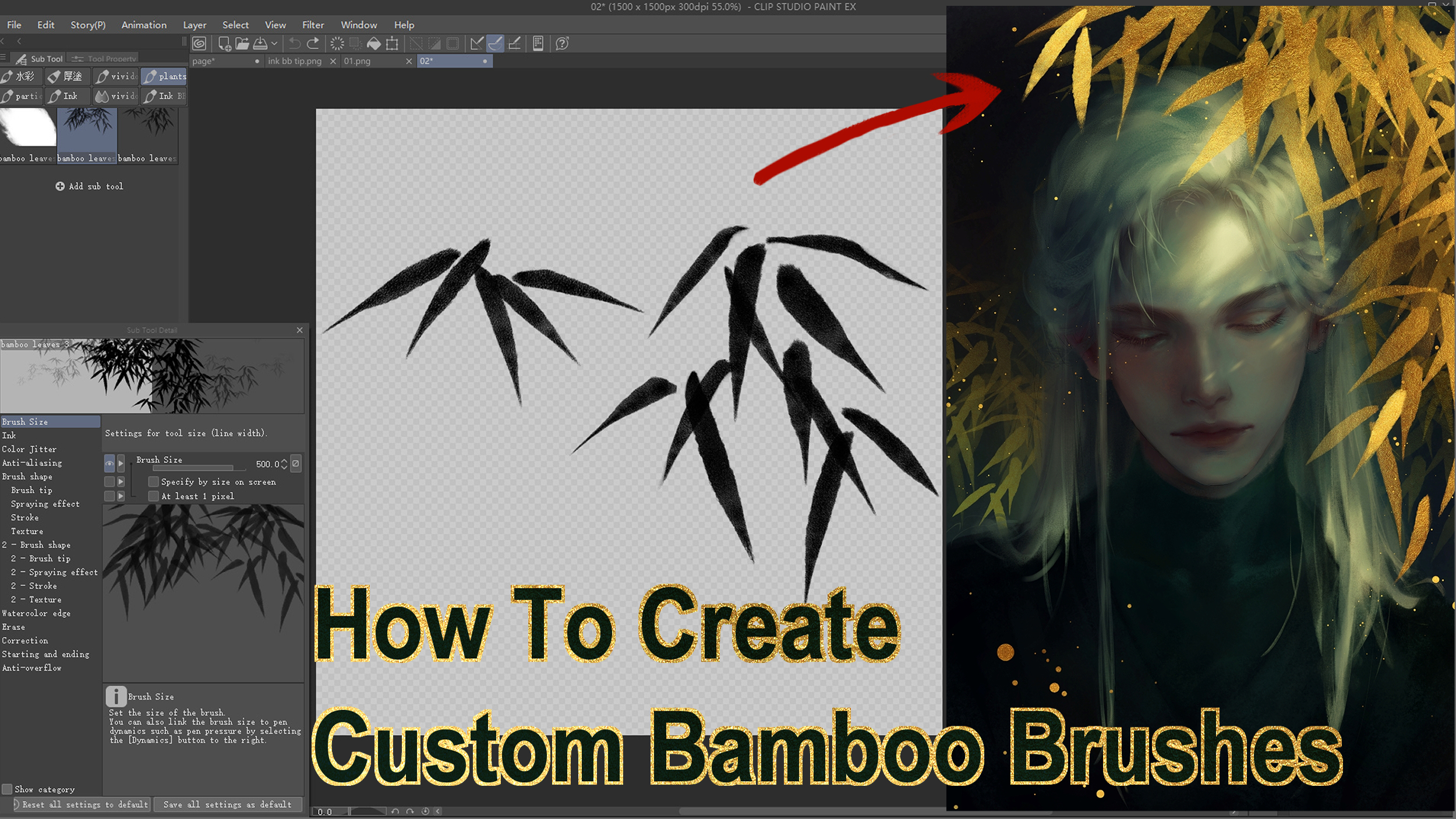Screen dimensions: 1456x819
Task: Click the Fill bucket icon
Action: coord(374,44)
